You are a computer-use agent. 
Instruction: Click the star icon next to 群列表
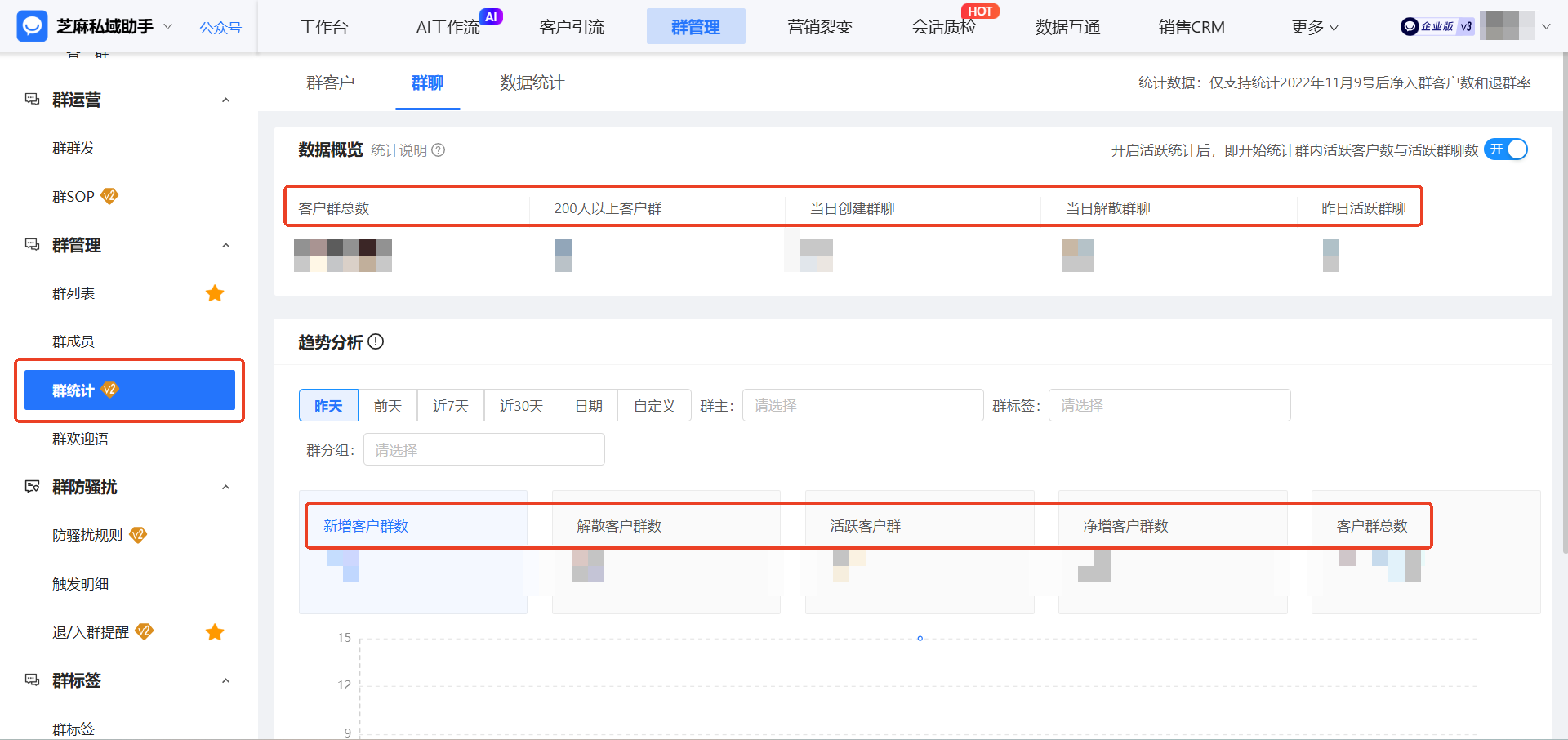(215, 293)
